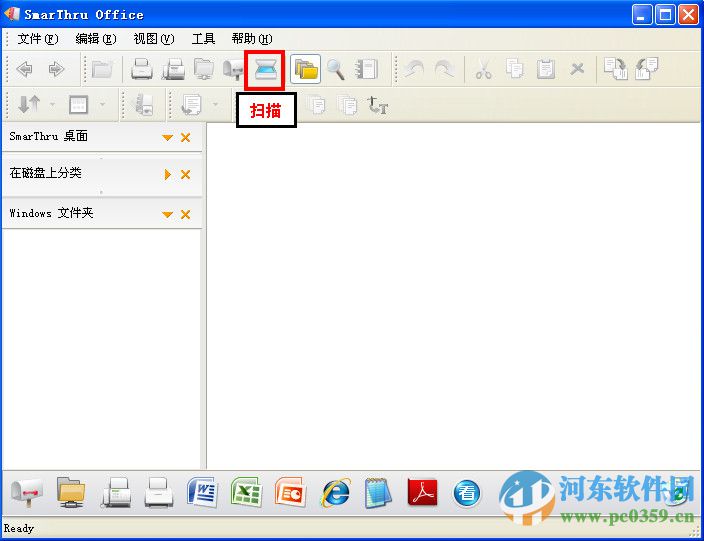
Task: Click the send-to-printer document icon in second toolbar
Action: [144, 105]
